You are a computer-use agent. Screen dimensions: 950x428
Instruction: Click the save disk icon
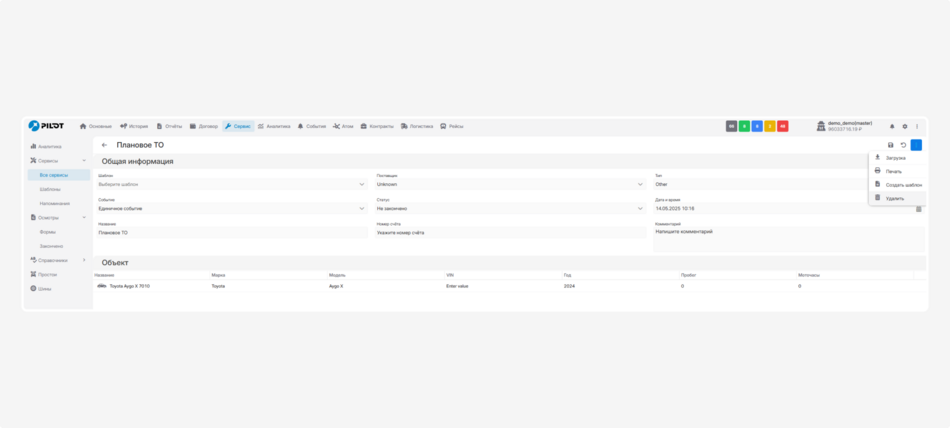point(891,145)
